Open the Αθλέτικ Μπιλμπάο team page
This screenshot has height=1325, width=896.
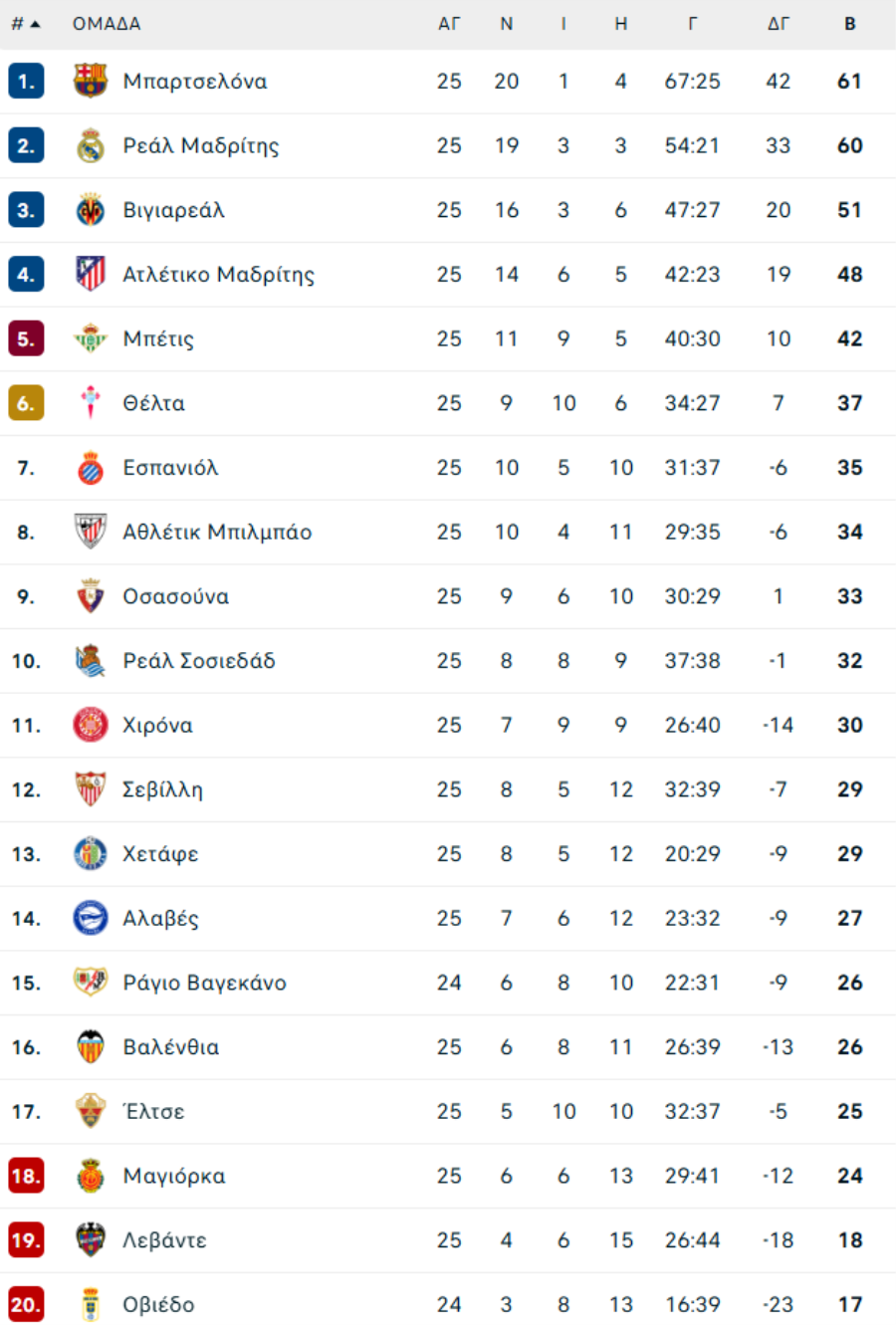click(217, 533)
